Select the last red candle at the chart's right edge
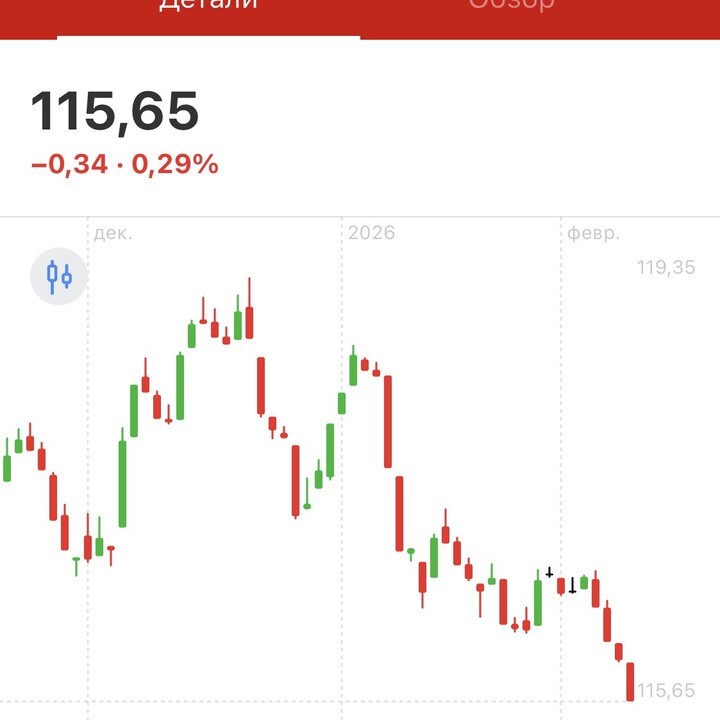720x720 pixels. coord(630,681)
